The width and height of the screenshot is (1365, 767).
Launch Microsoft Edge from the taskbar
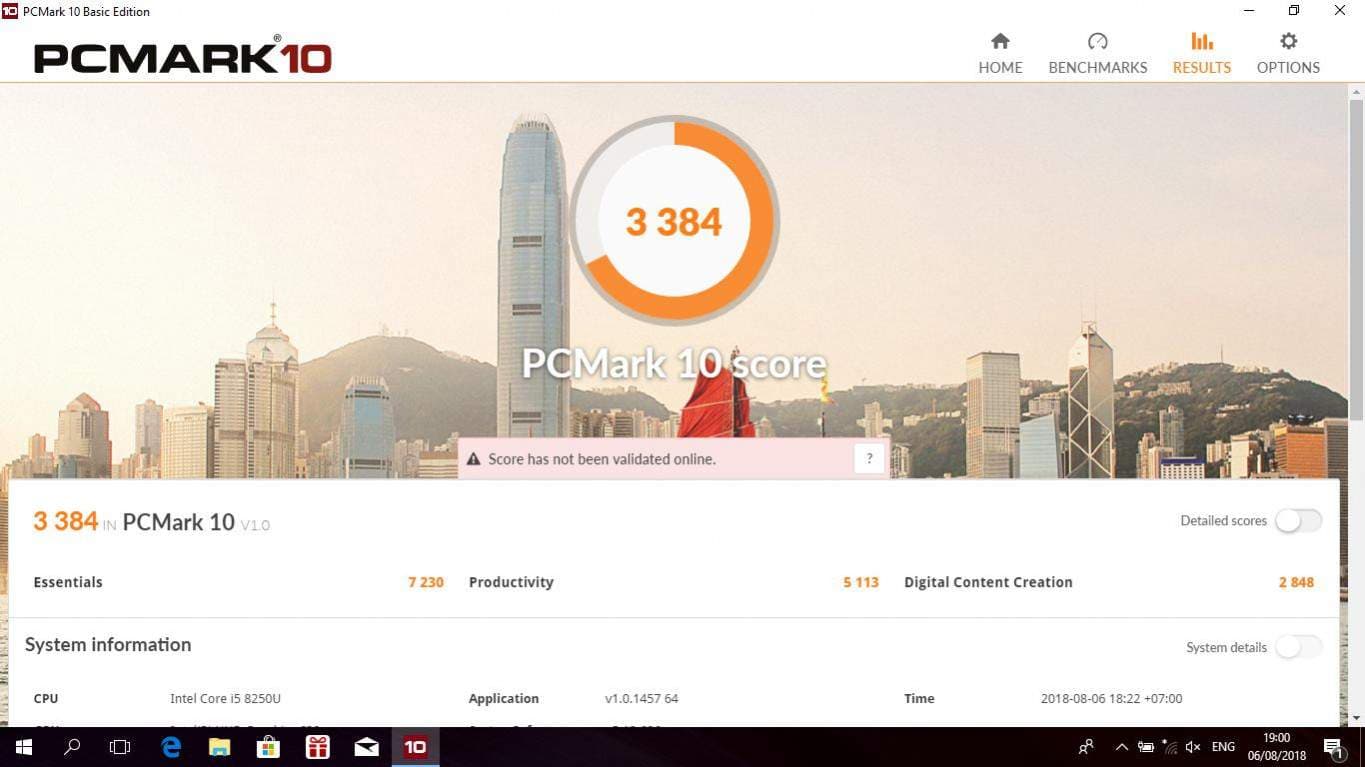pyautogui.click(x=171, y=747)
